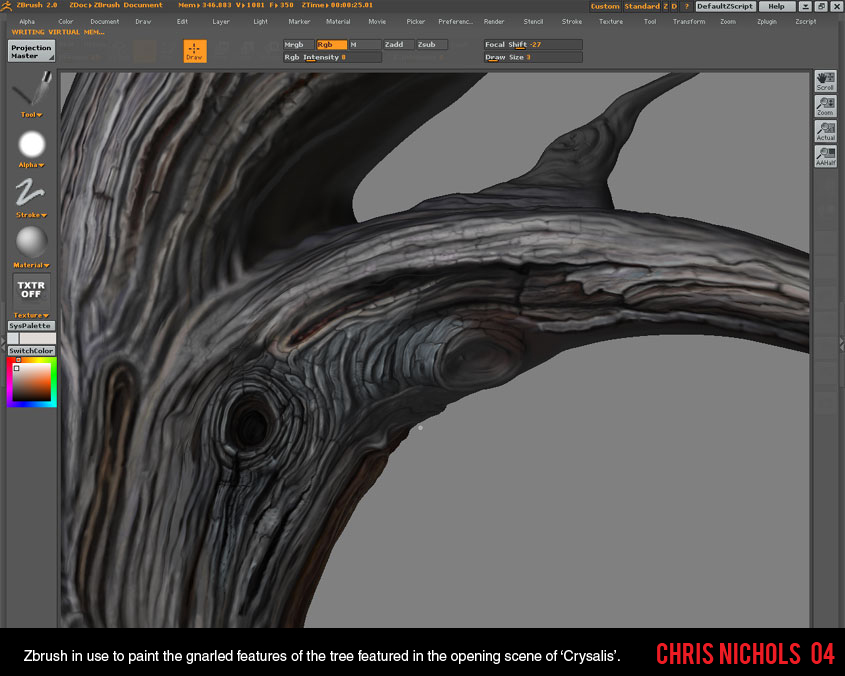Open the Zoom menu in menu bar
This screenshot has height=676, width=845.
tap(728, 22)
